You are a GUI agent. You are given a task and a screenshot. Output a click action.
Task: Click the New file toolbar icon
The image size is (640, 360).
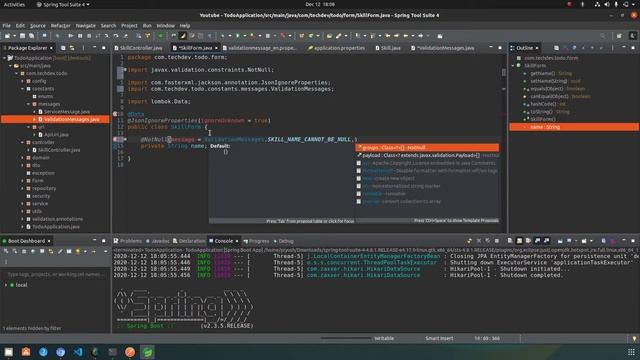pyautogui.click(x=7, y=36)
